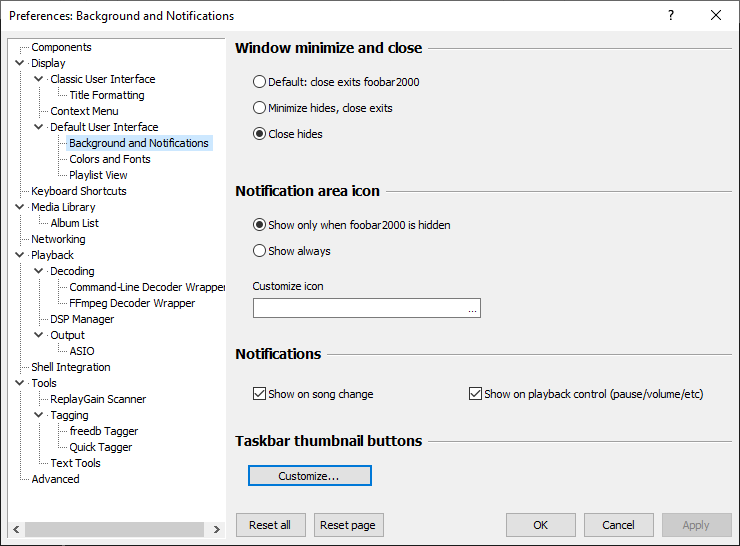Open the Title Formatting page
740x546 pixels.
(x=107, y=95)
